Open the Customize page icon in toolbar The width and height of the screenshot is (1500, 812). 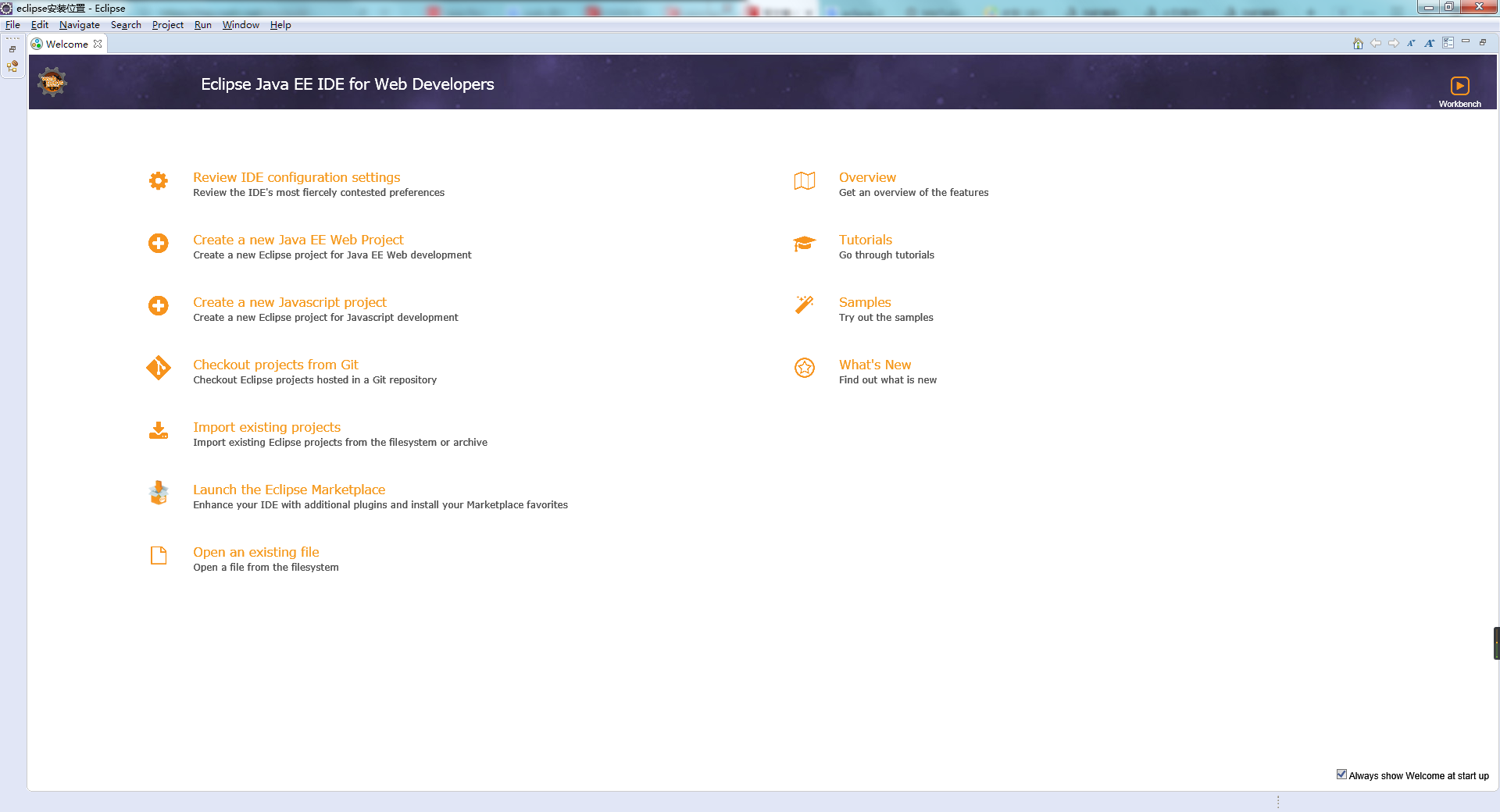tap(1448, 43)
